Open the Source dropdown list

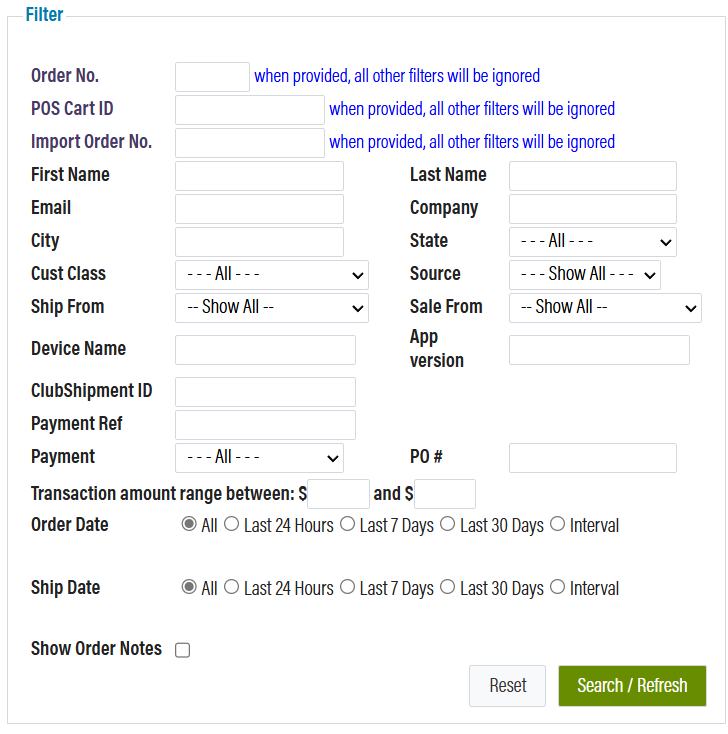(584, 275)
